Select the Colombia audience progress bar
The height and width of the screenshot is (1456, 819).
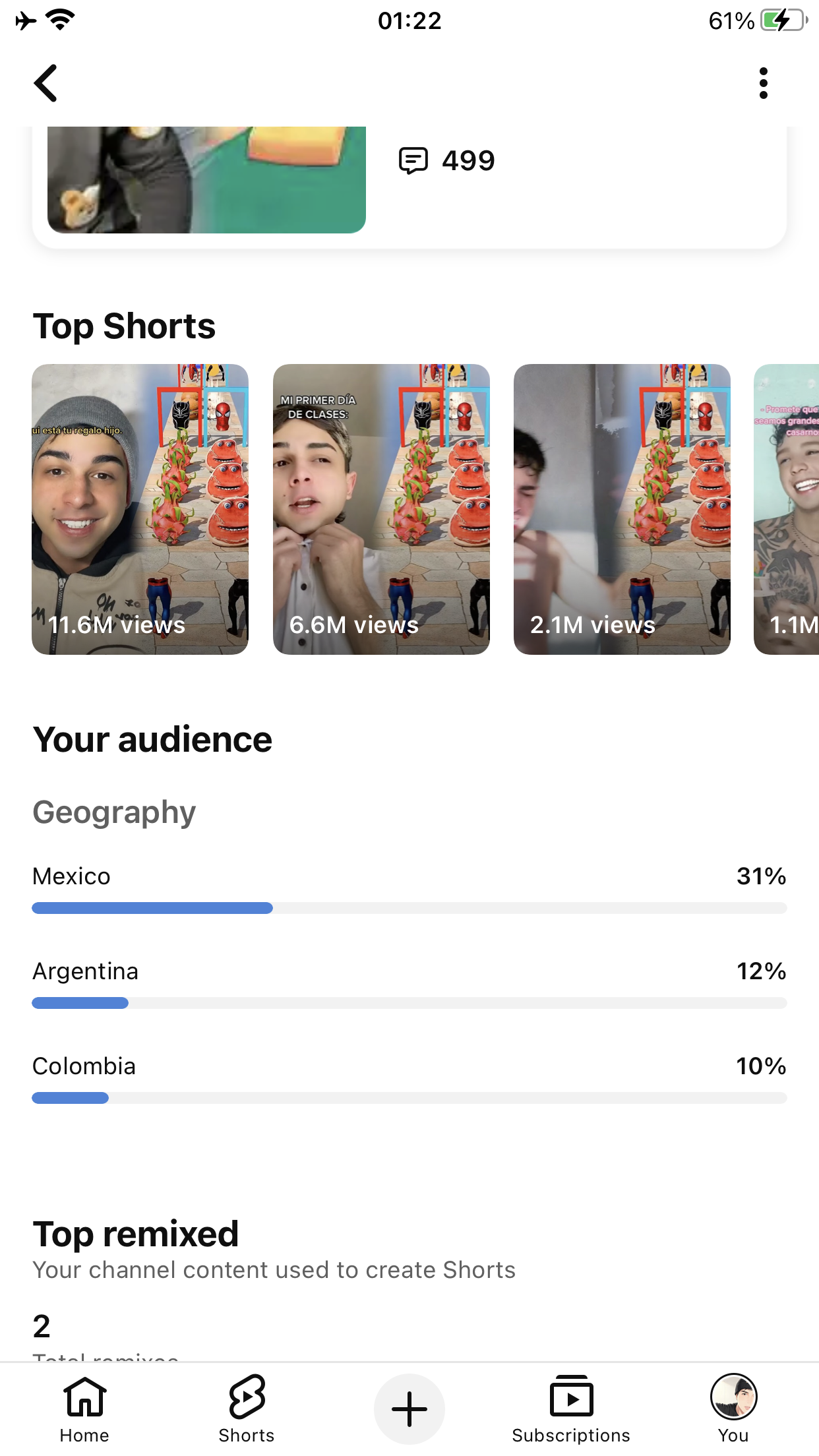(409, 1098)
